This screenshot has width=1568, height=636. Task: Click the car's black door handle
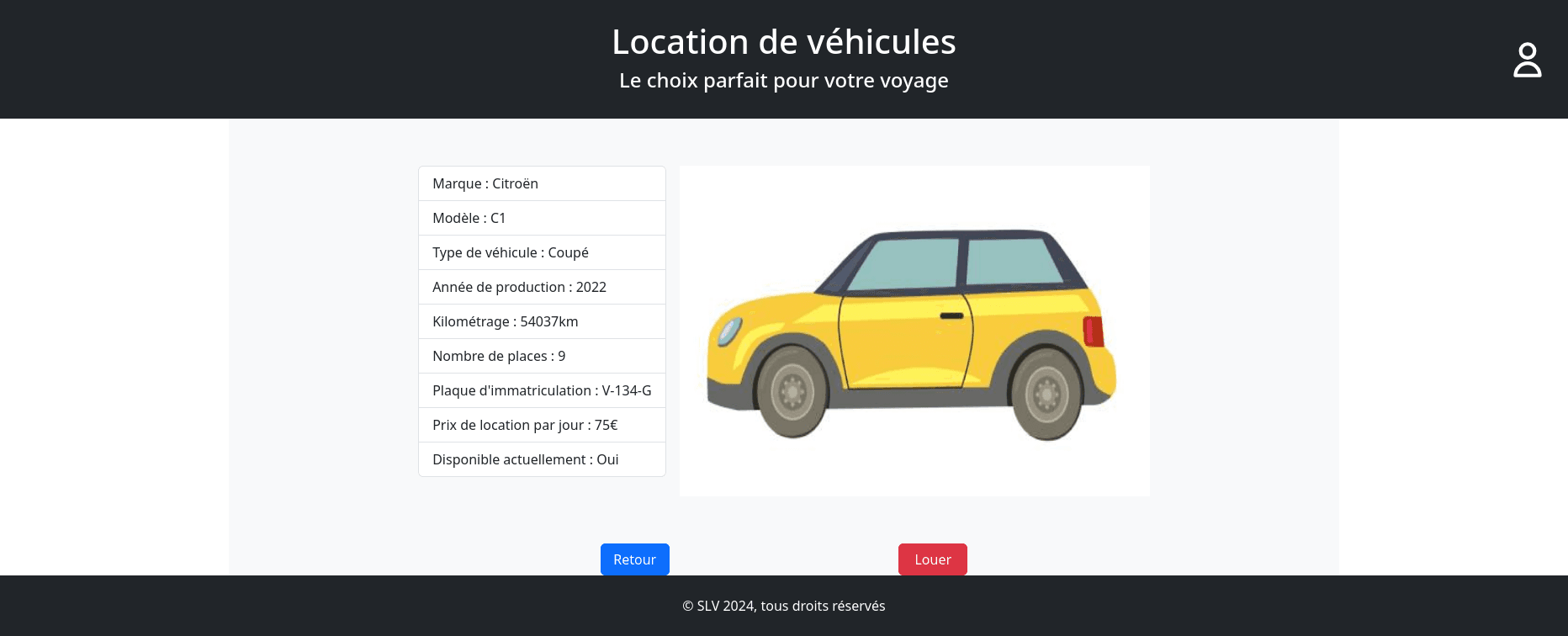coord(951,315)
